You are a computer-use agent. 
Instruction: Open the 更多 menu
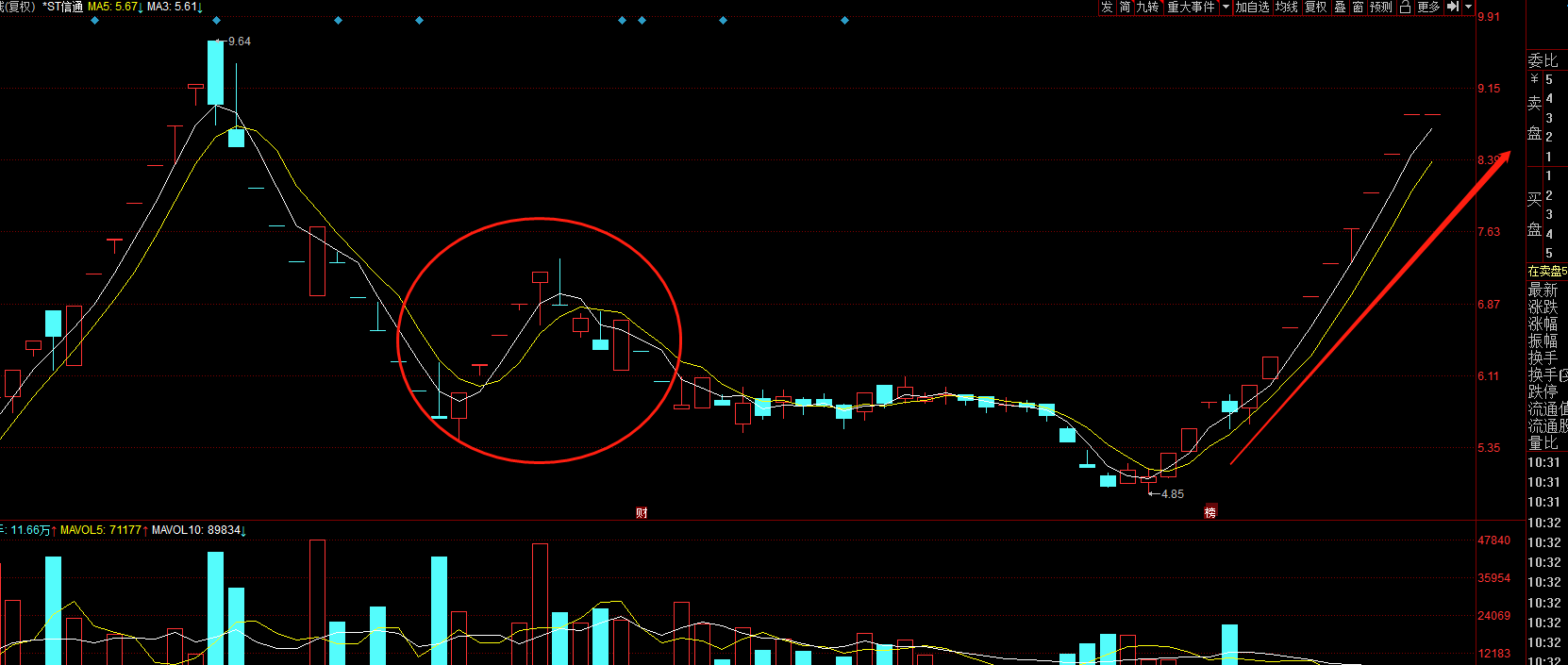click(x=1428, y=7)
